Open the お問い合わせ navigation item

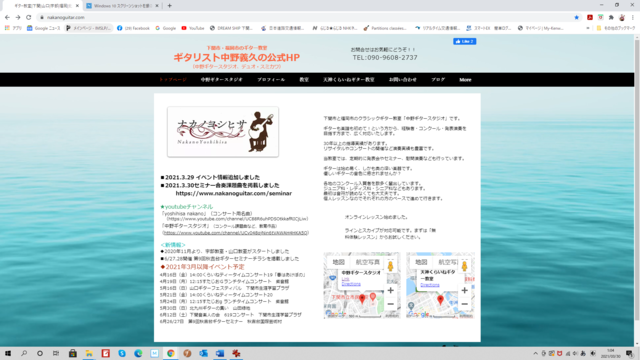402,80
